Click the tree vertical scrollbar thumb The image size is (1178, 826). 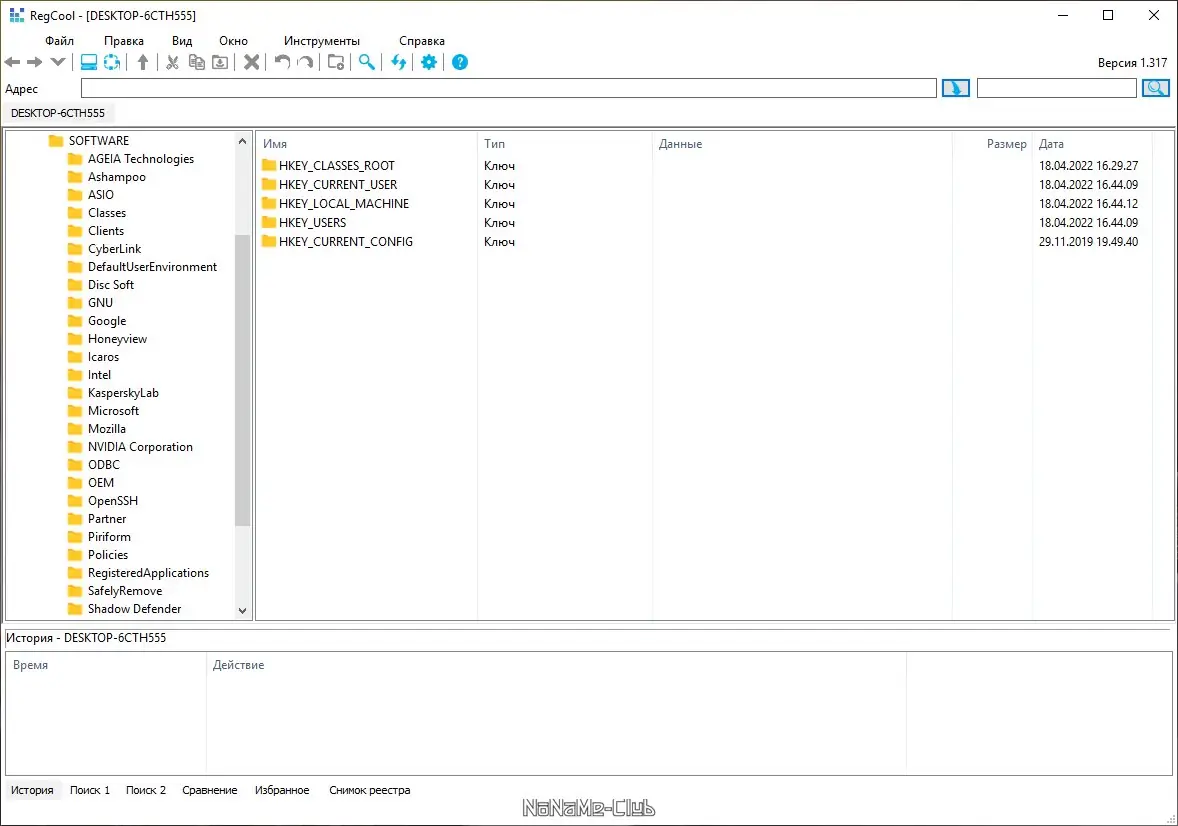[x=242, y=380]
